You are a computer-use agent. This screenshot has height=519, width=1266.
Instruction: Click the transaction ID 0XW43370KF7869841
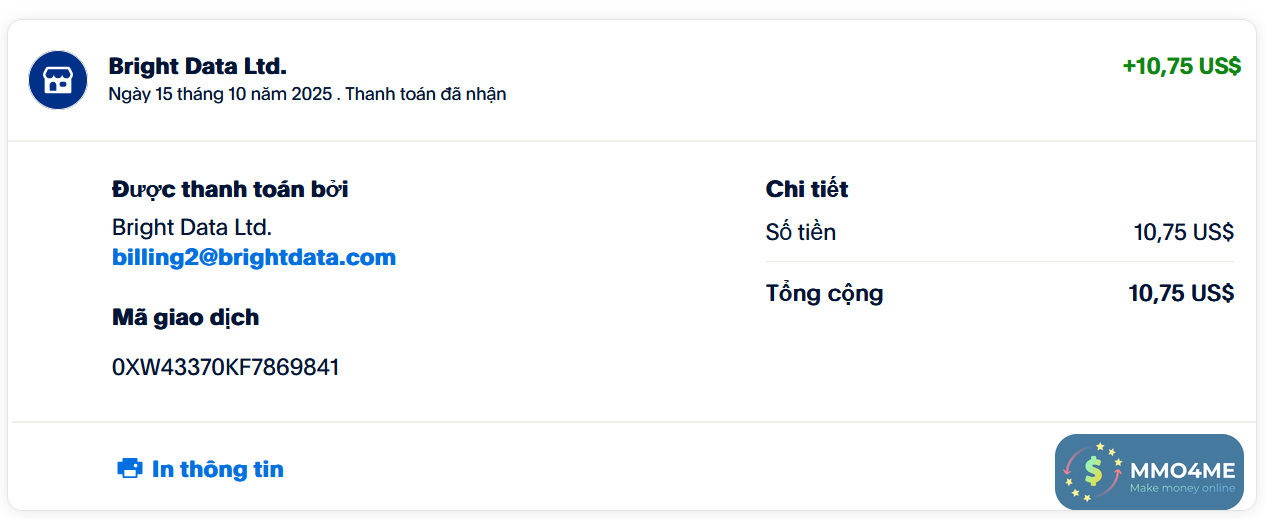click(225, 367)
